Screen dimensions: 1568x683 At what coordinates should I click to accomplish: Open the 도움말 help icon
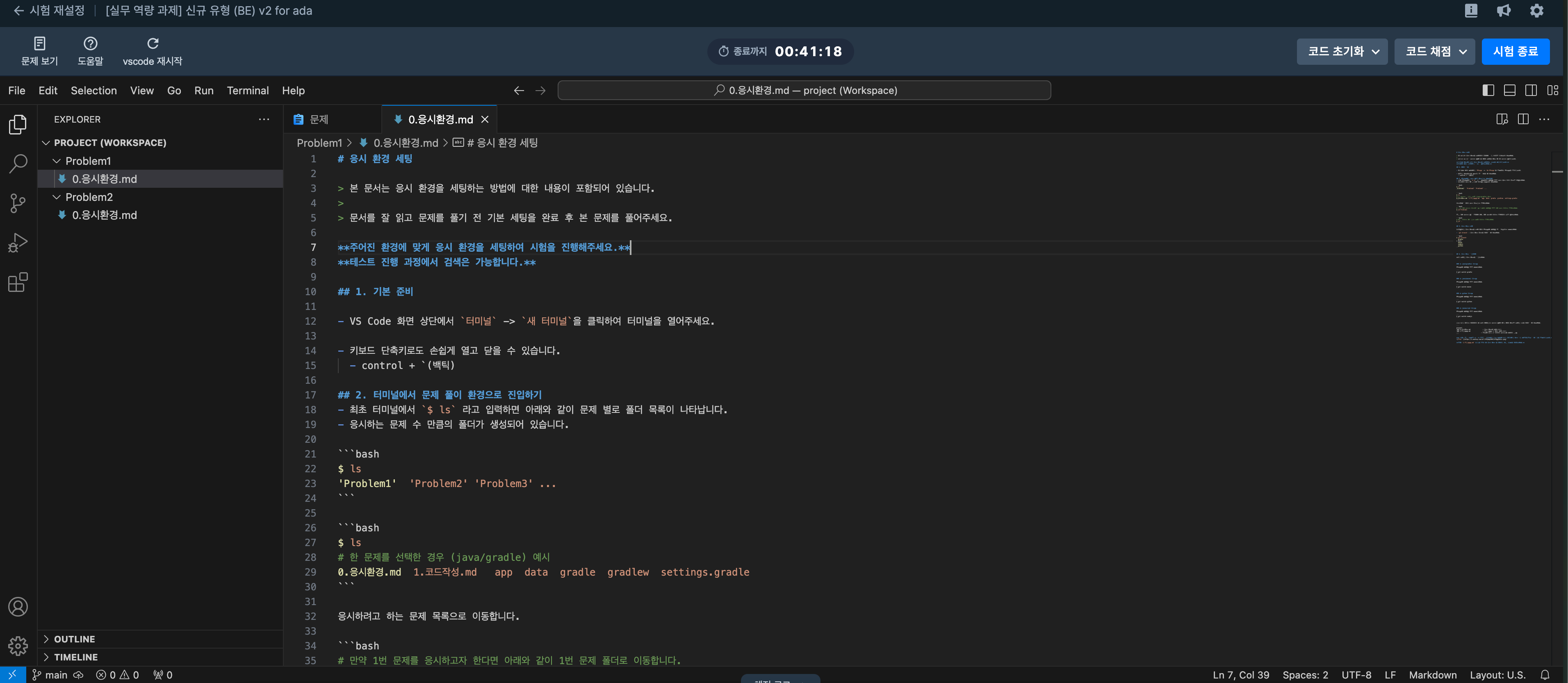90,43
